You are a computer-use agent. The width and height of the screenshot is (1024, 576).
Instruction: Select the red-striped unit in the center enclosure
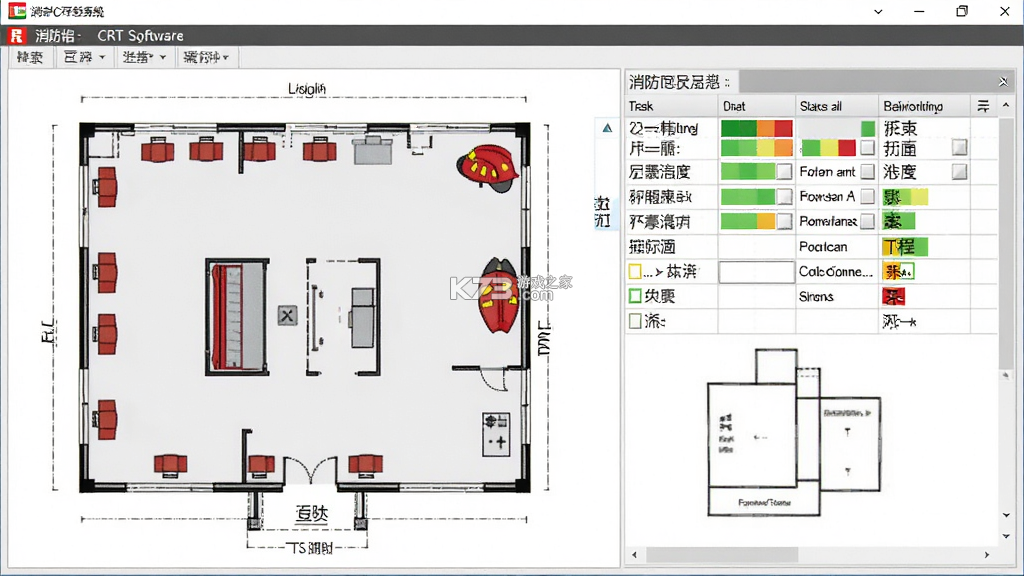click(x=237, y=317)
